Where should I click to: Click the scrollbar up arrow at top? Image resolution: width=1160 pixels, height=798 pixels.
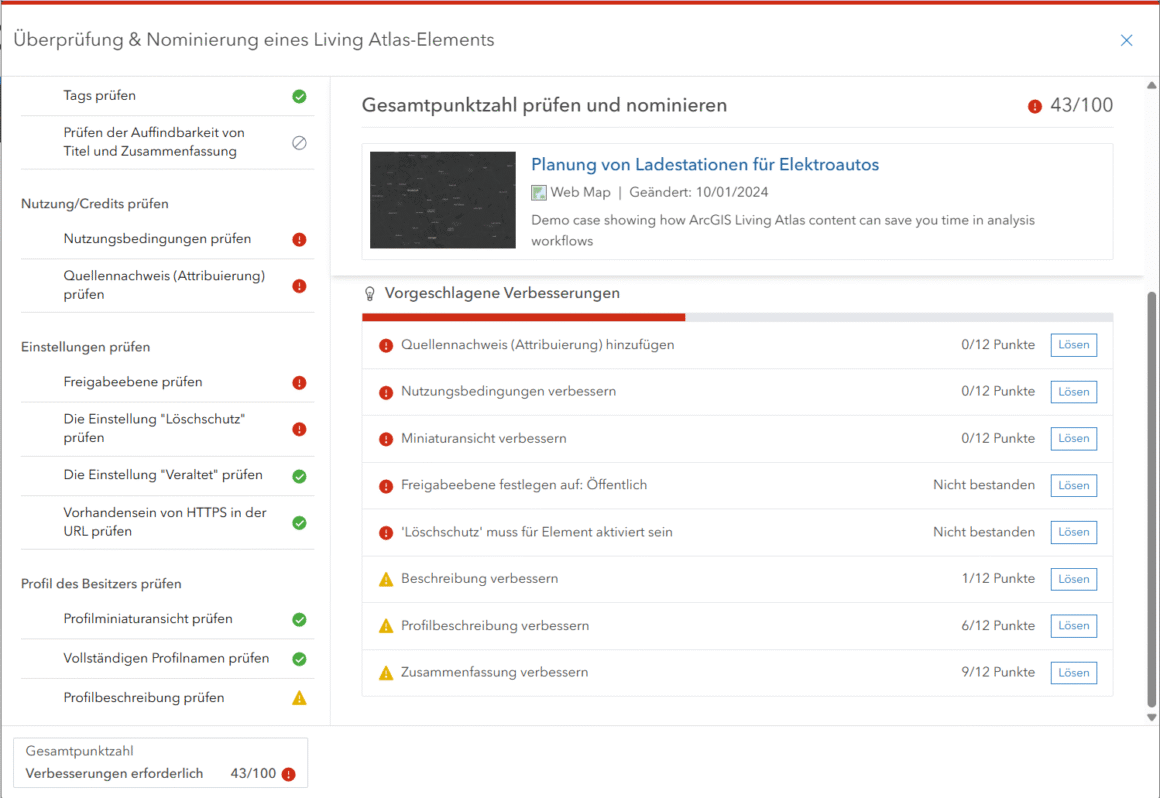1151,86
